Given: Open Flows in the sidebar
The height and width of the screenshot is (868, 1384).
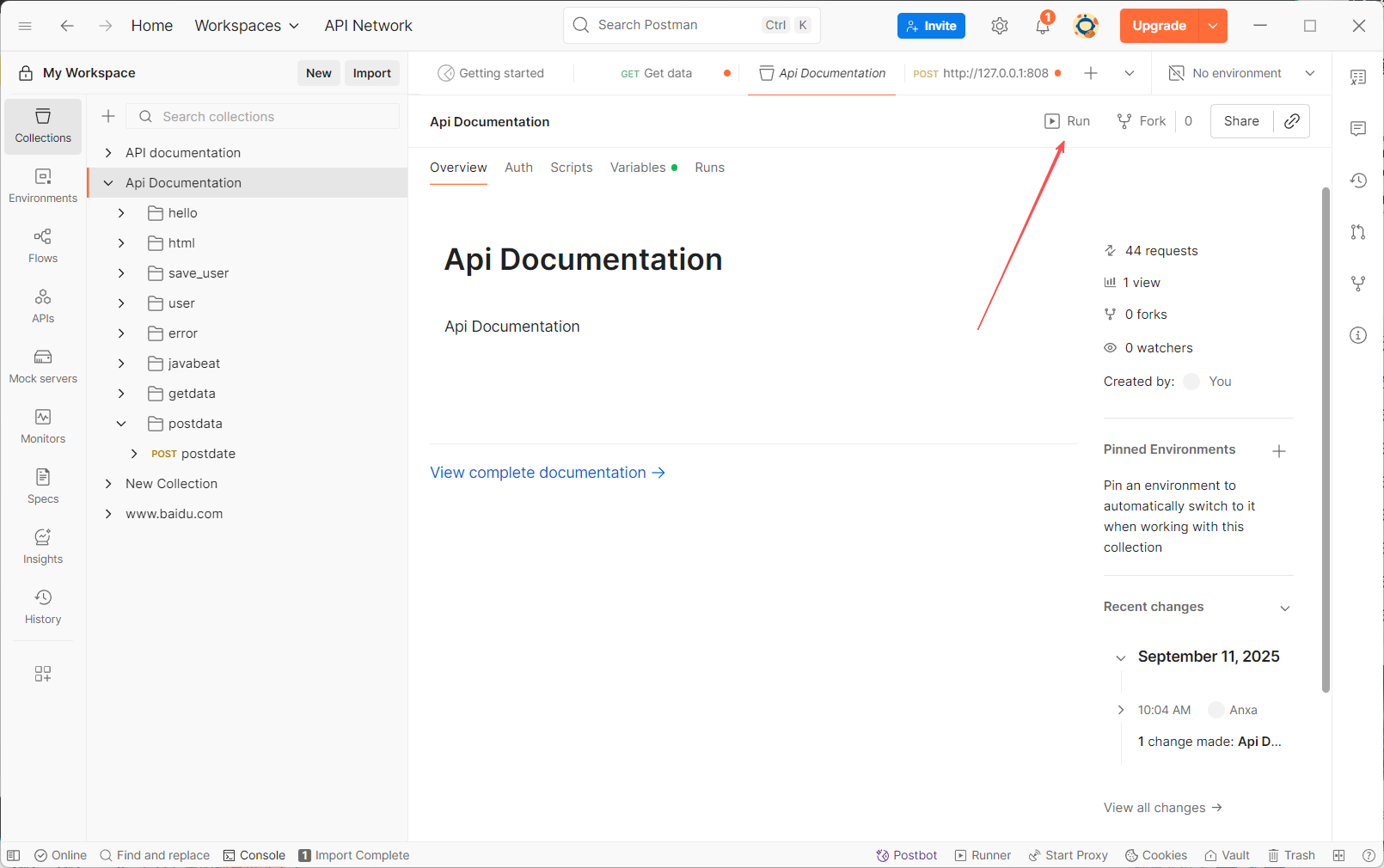Looking at the screenshot, I should point(43,247).
